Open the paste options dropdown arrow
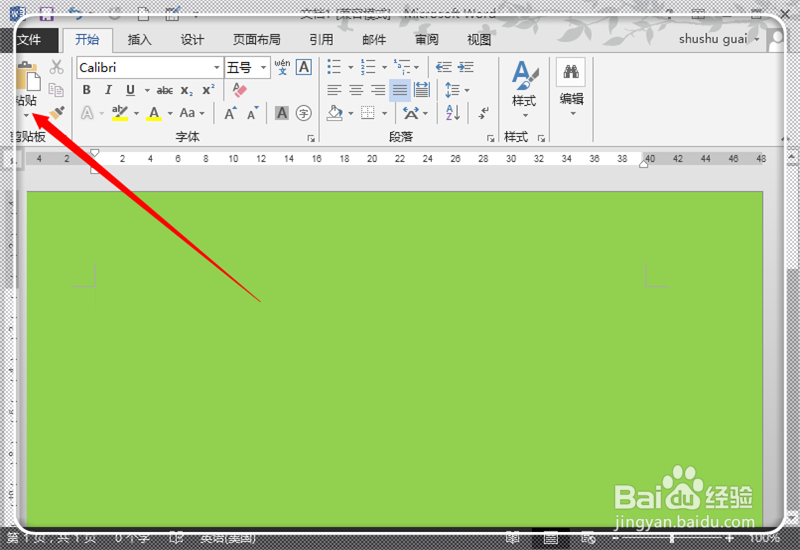800x550 pixels. pyautogui.click(x=26, y=115)
